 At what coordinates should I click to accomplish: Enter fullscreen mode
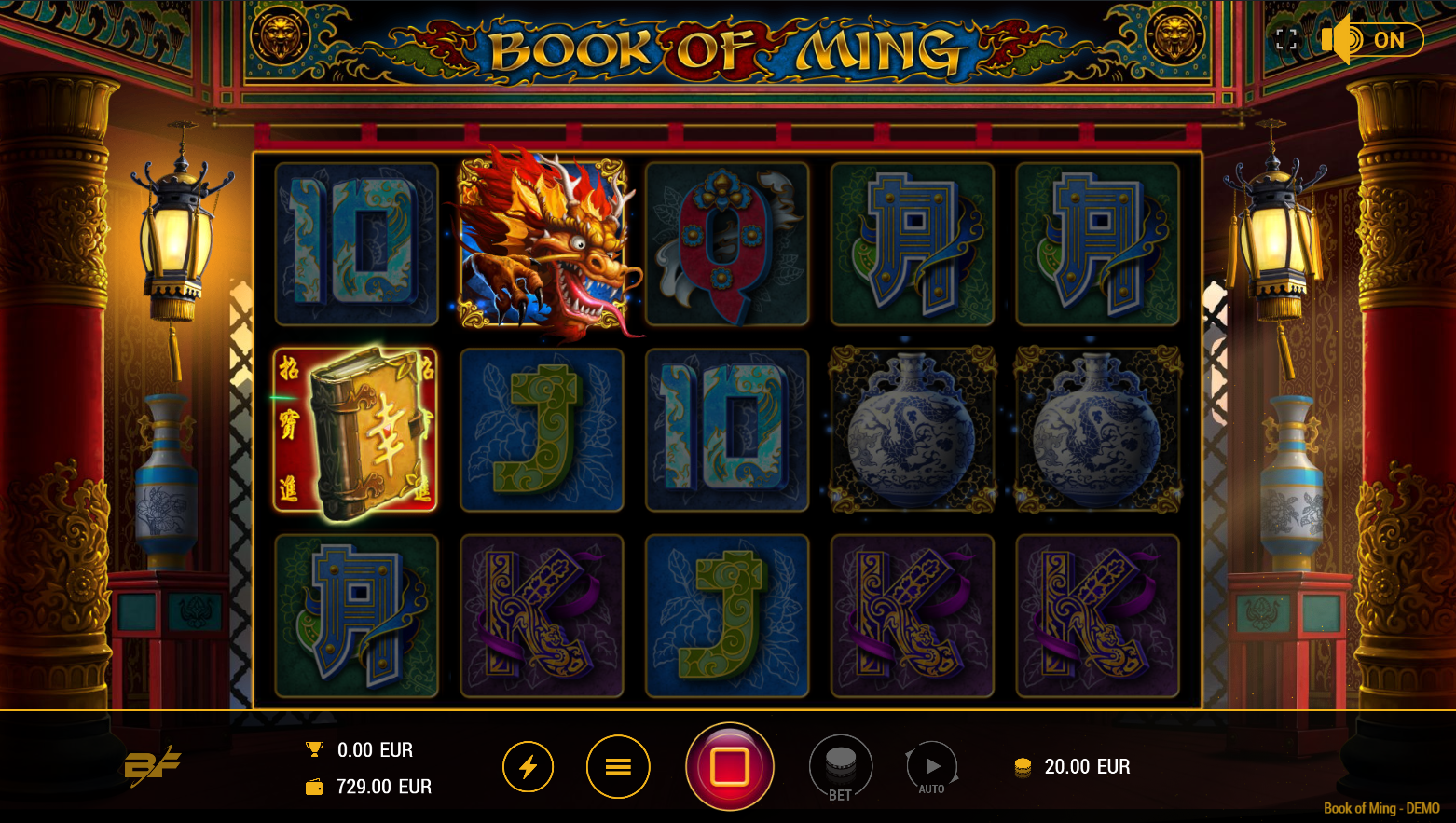1286,40
